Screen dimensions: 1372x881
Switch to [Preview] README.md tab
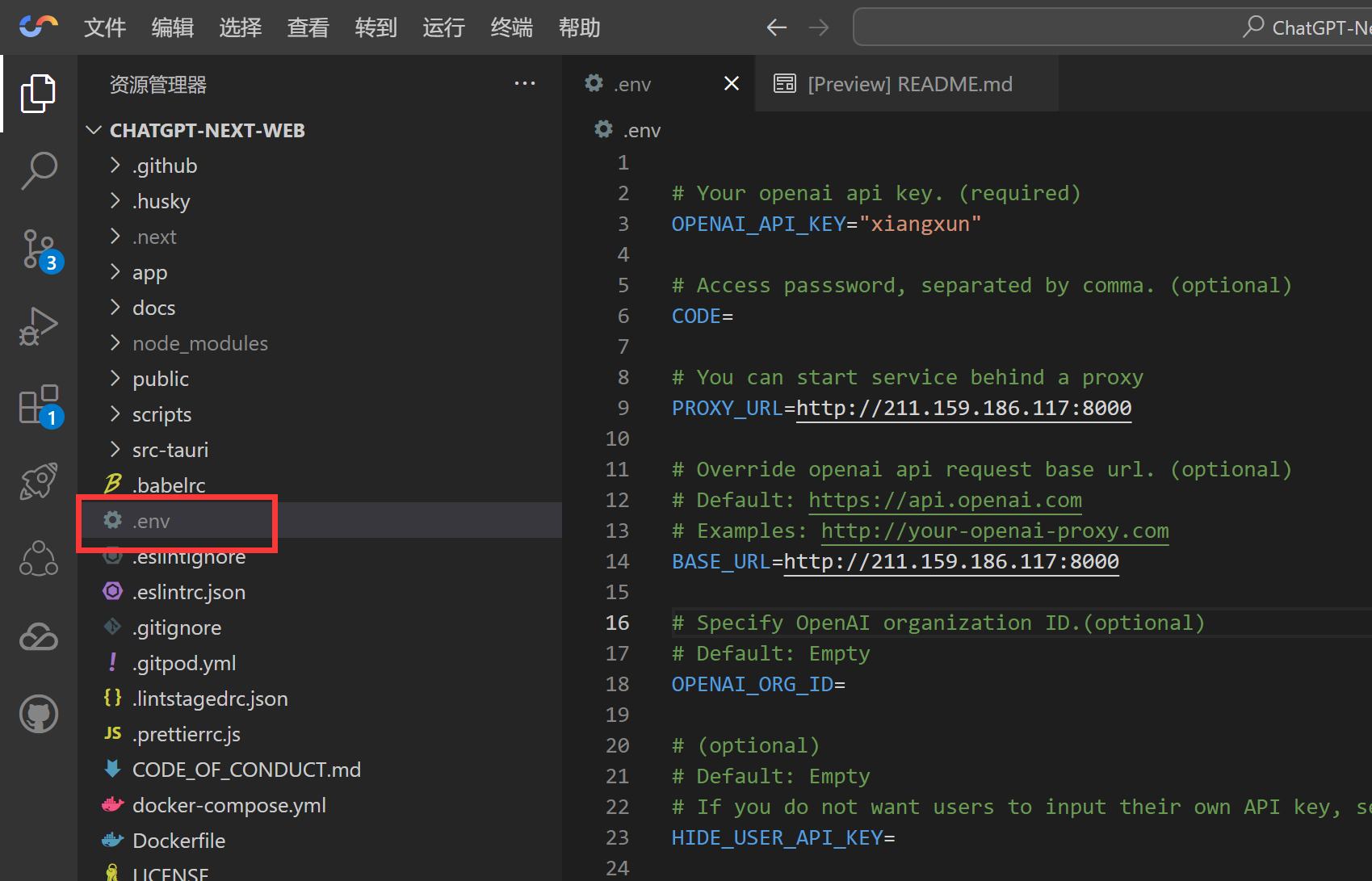[x=906, y=83]
